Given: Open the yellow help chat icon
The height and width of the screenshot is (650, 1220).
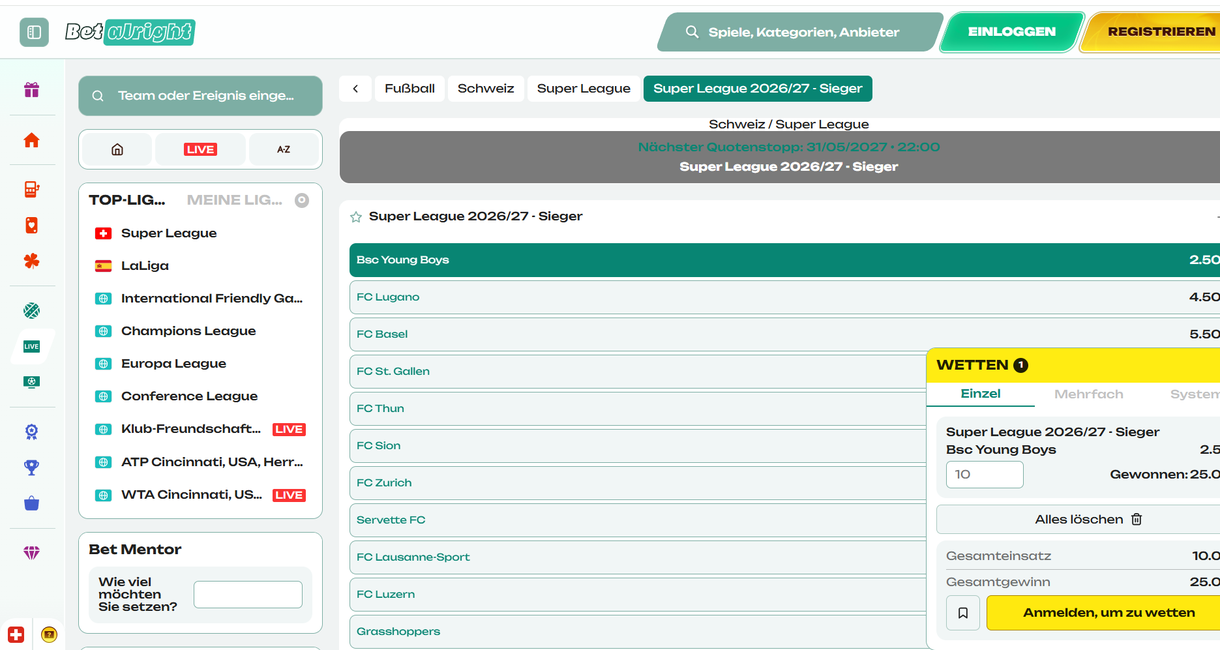Looking at the screenshot, I should 49,634.
